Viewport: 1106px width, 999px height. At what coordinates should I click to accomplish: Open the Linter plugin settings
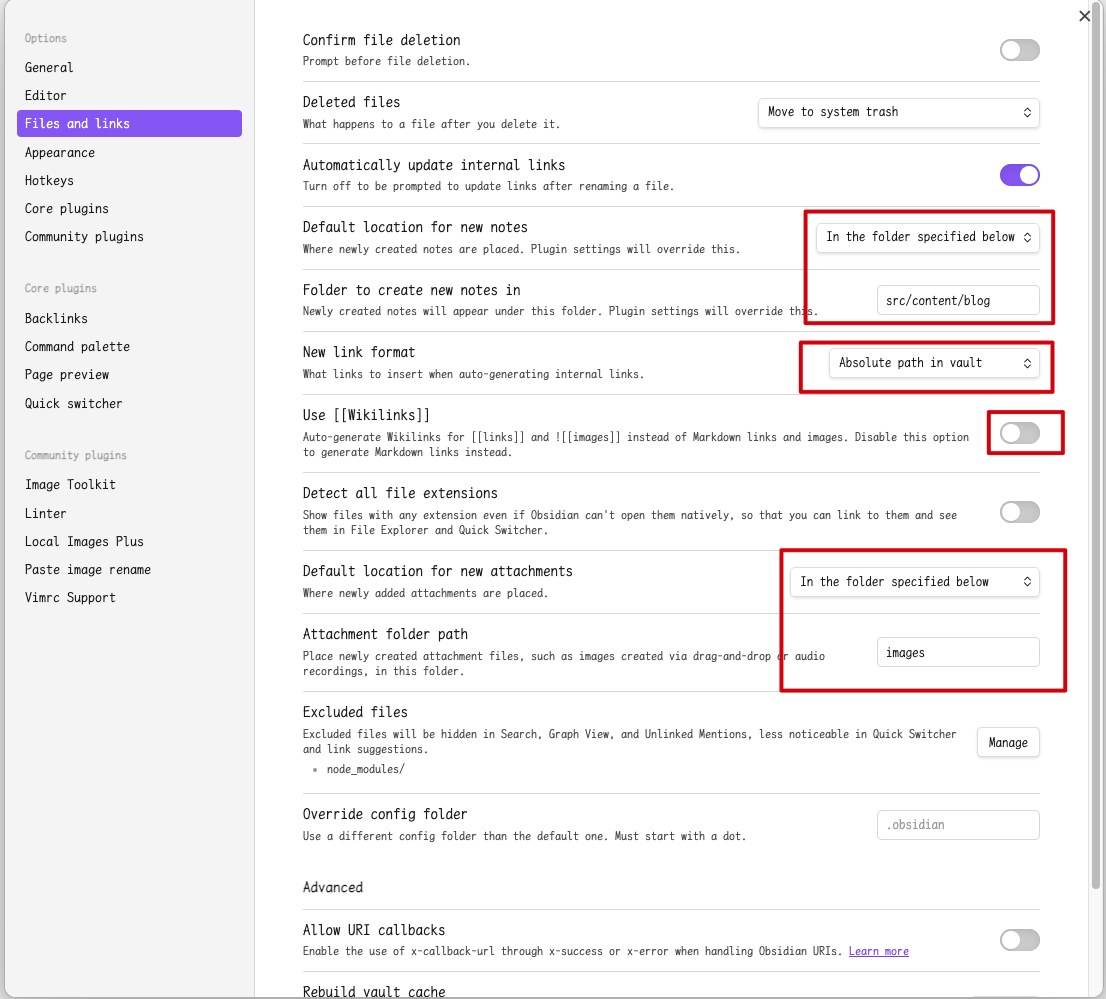coord(45,513)
